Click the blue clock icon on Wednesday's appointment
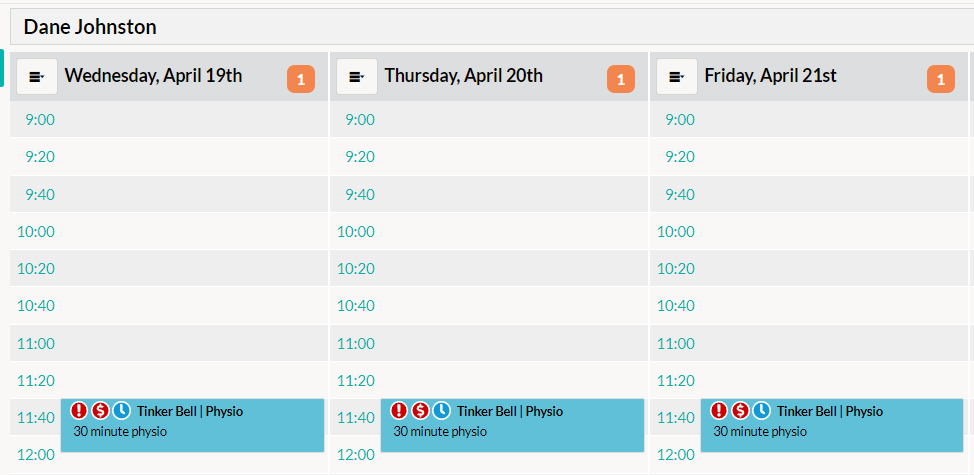This screenshot has height=475, width=974. [121, 410]
